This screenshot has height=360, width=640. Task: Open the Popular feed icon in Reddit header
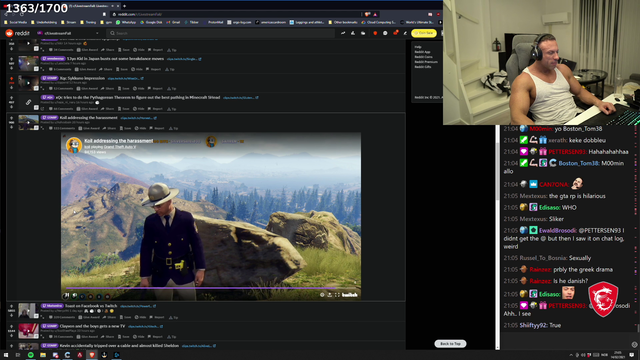343,33
